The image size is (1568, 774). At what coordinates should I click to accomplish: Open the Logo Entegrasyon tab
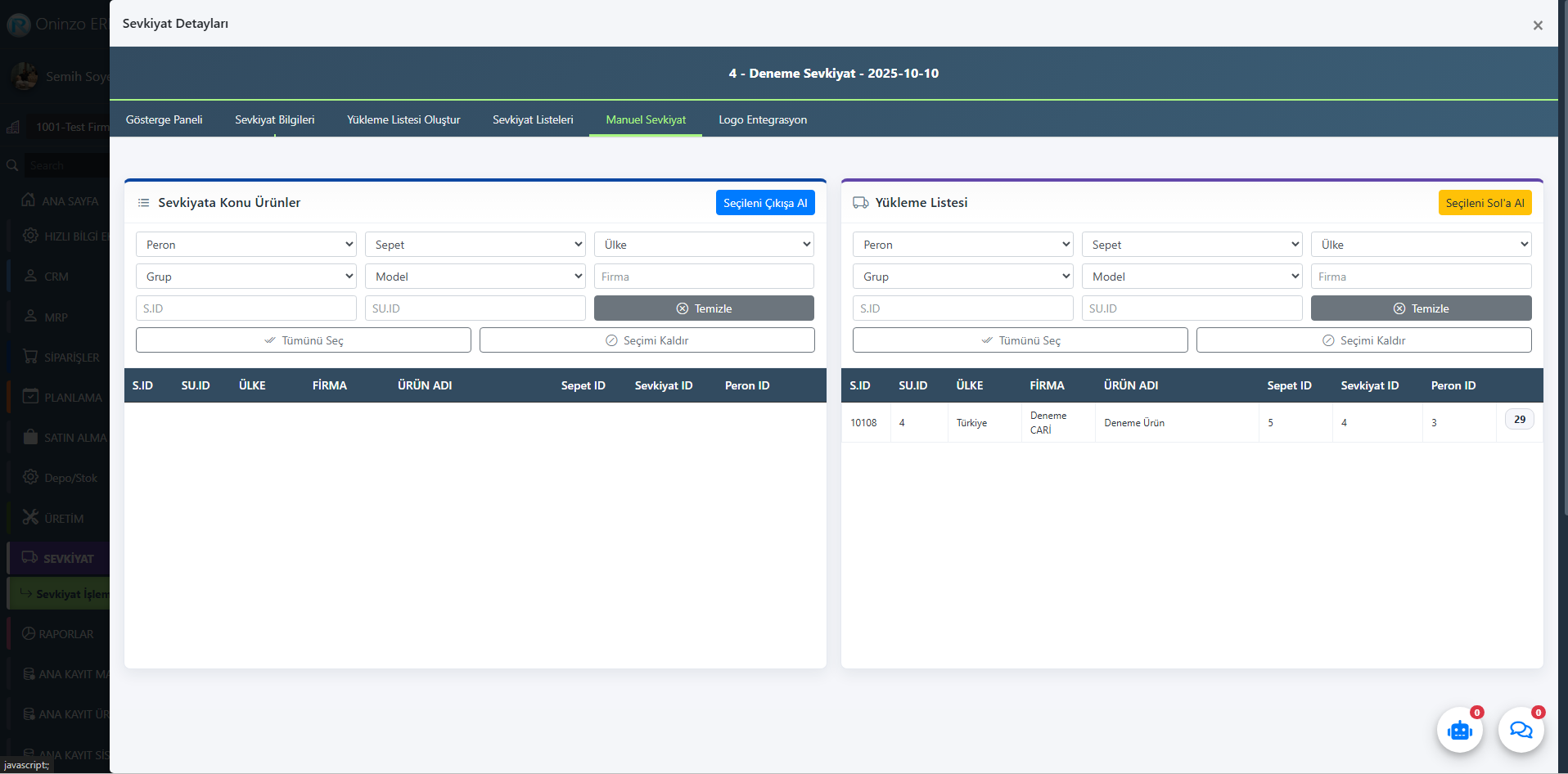pos(763,119)
